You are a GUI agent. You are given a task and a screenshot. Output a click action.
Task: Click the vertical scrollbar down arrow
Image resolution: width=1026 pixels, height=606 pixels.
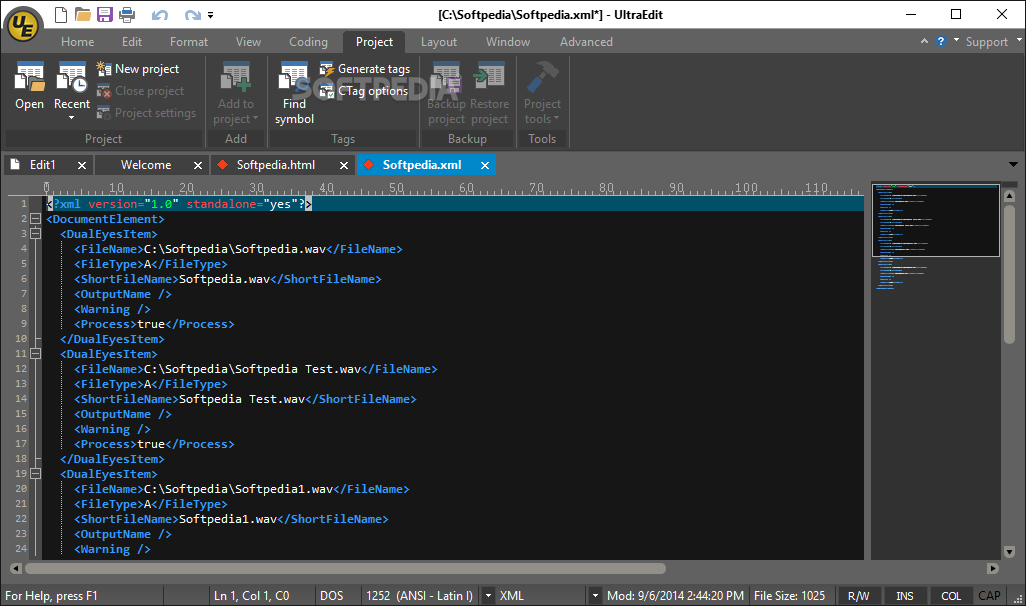click(x=1009, y=552)
